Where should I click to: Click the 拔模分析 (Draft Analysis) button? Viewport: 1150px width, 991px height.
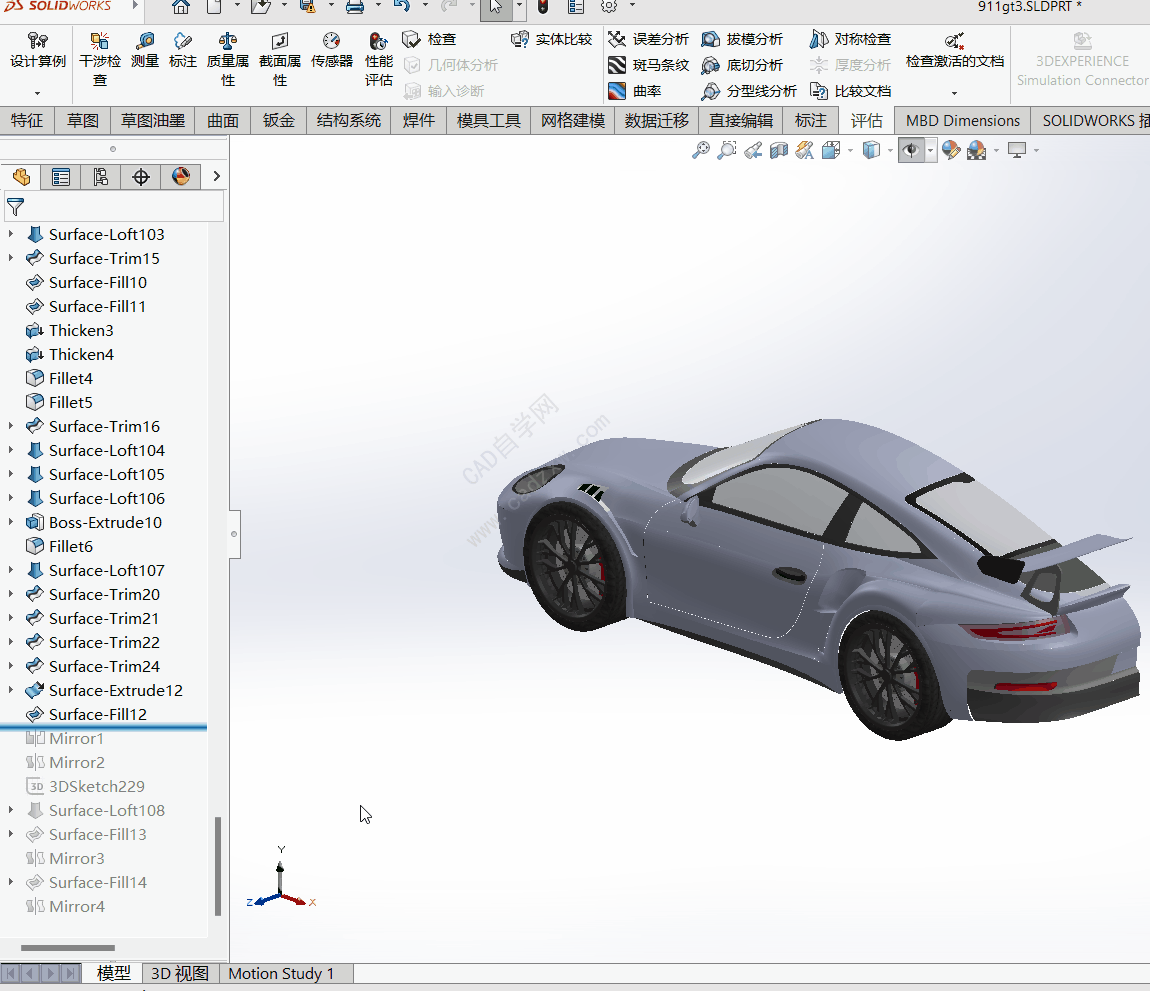coord(742,39)
